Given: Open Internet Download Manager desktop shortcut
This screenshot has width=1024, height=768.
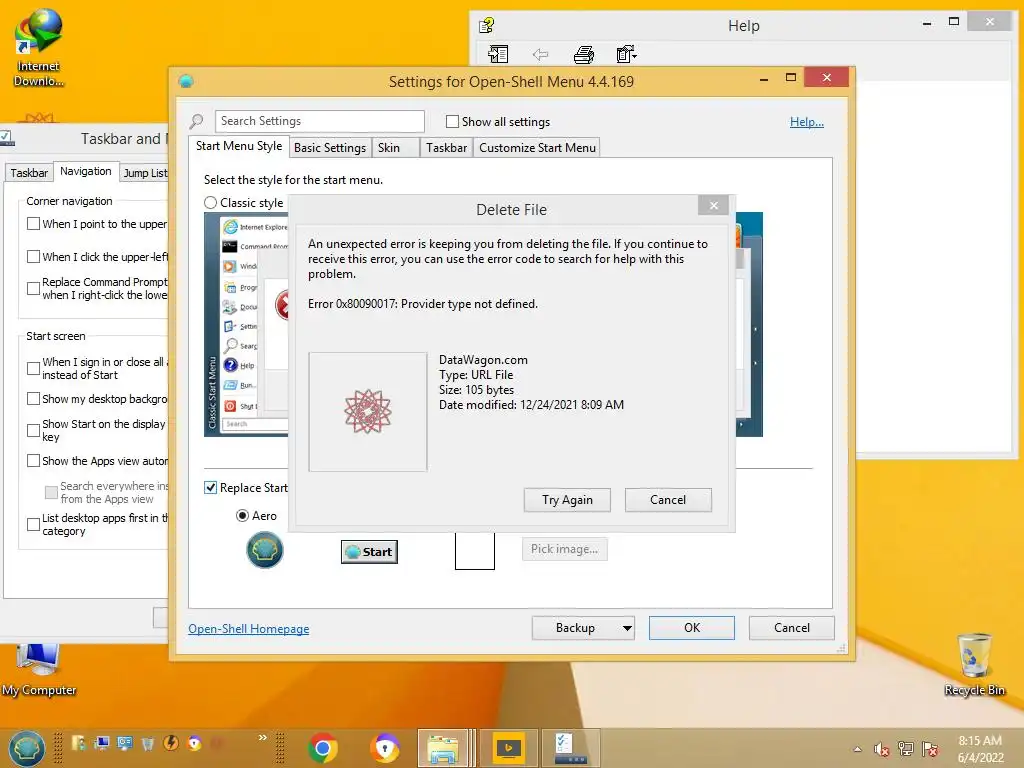Looking at the screenshot, I should point(39,48).
